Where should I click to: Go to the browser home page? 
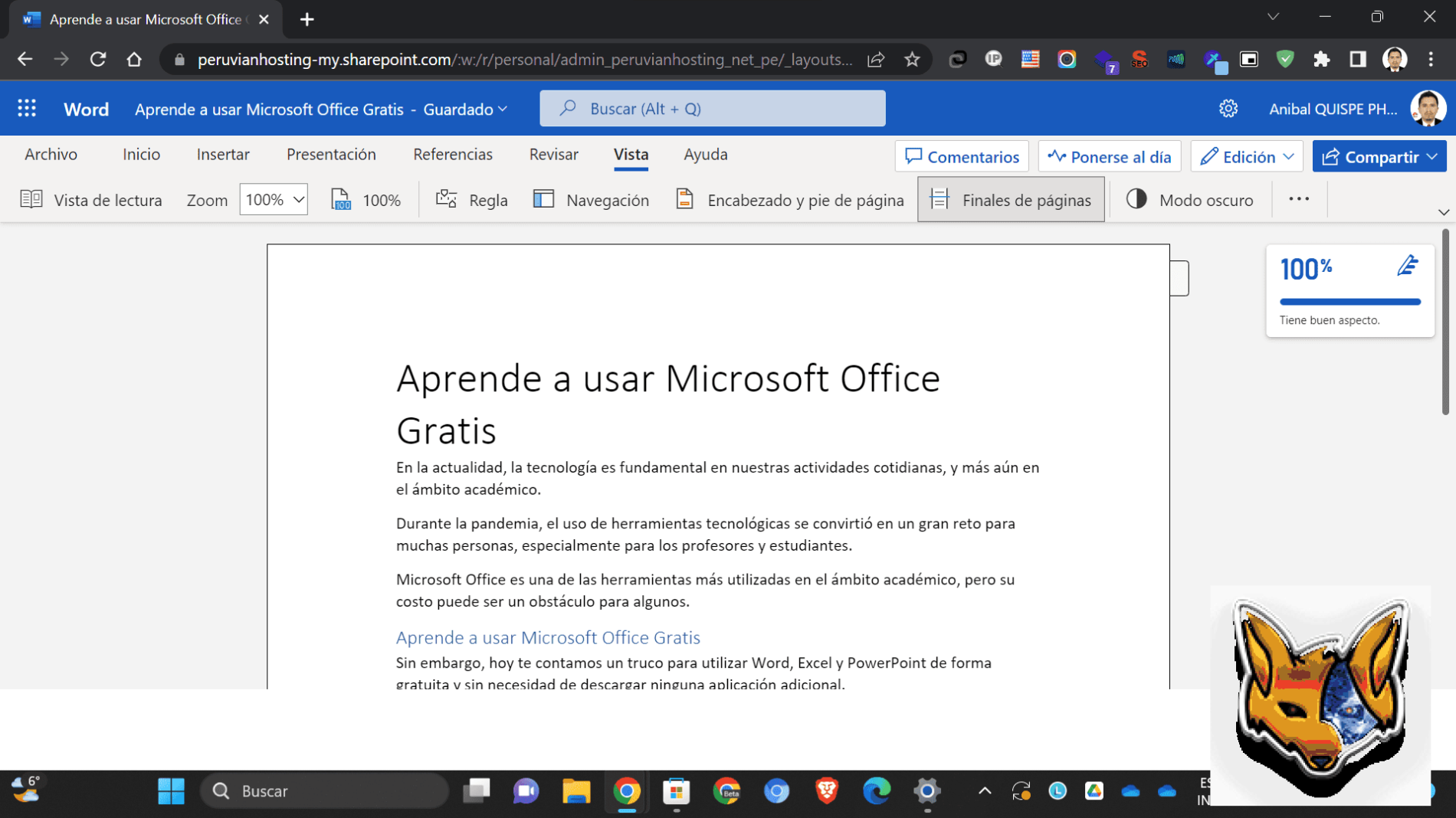pos(134,59)
